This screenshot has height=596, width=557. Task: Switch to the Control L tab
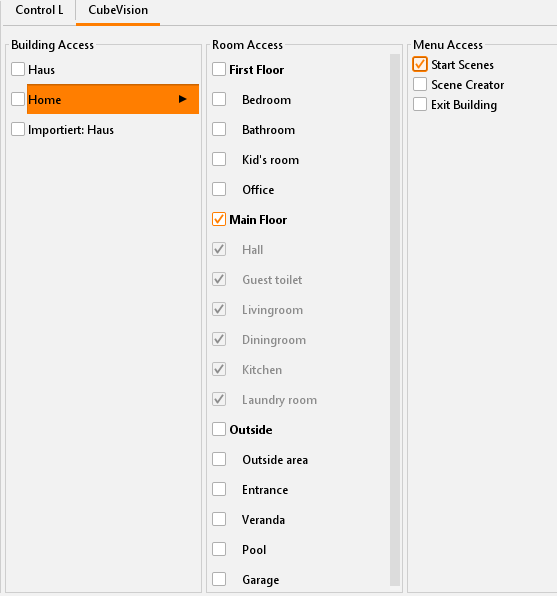click(x=39, y=10)
